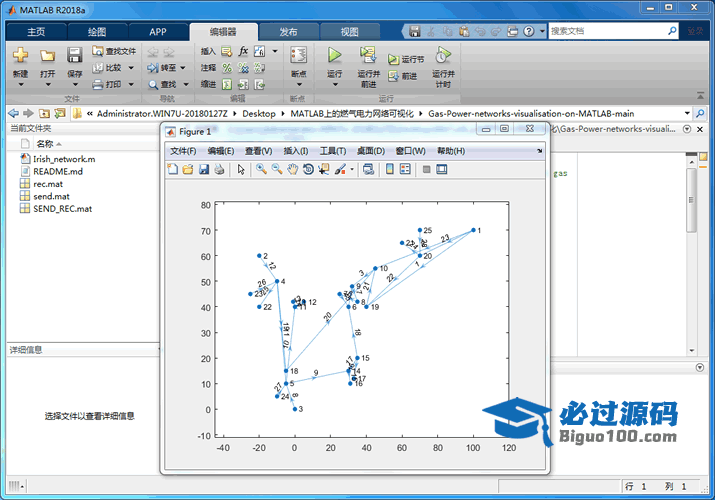The image size is (715, 500).
Task: Select the Zoom In tool in Figure 1
Action: (261, 170)
